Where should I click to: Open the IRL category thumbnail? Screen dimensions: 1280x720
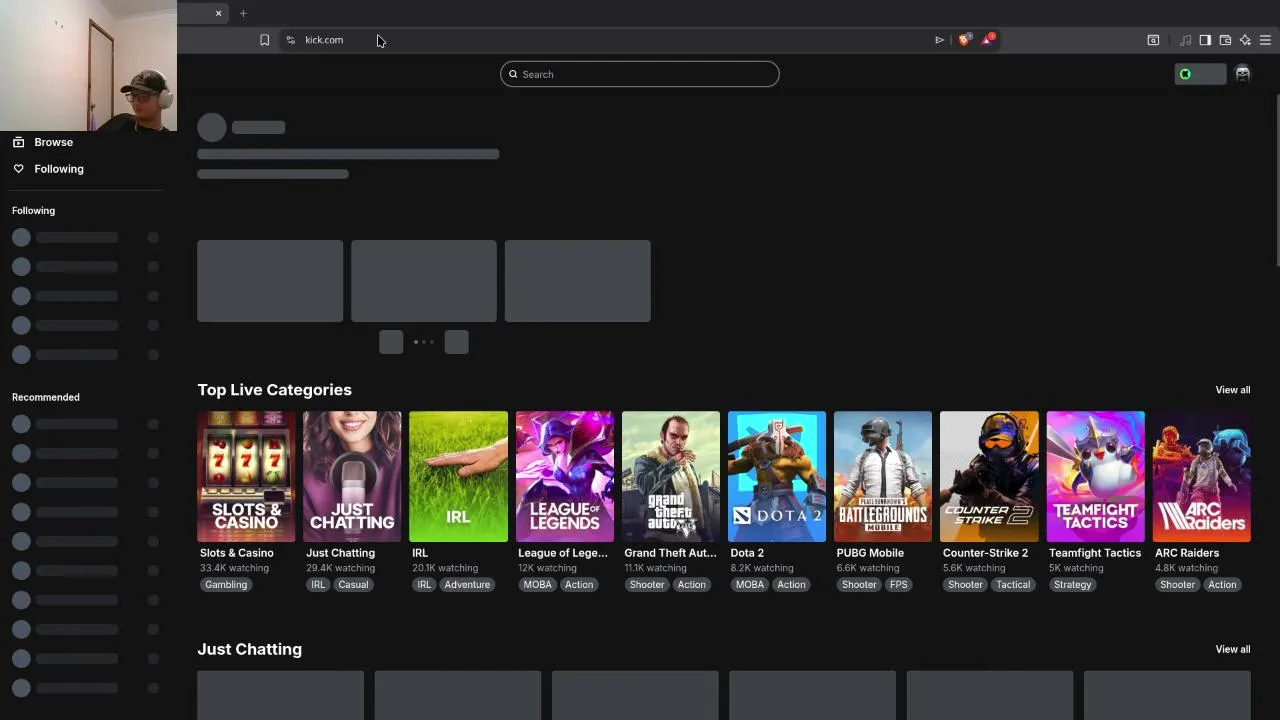(458, 476)
